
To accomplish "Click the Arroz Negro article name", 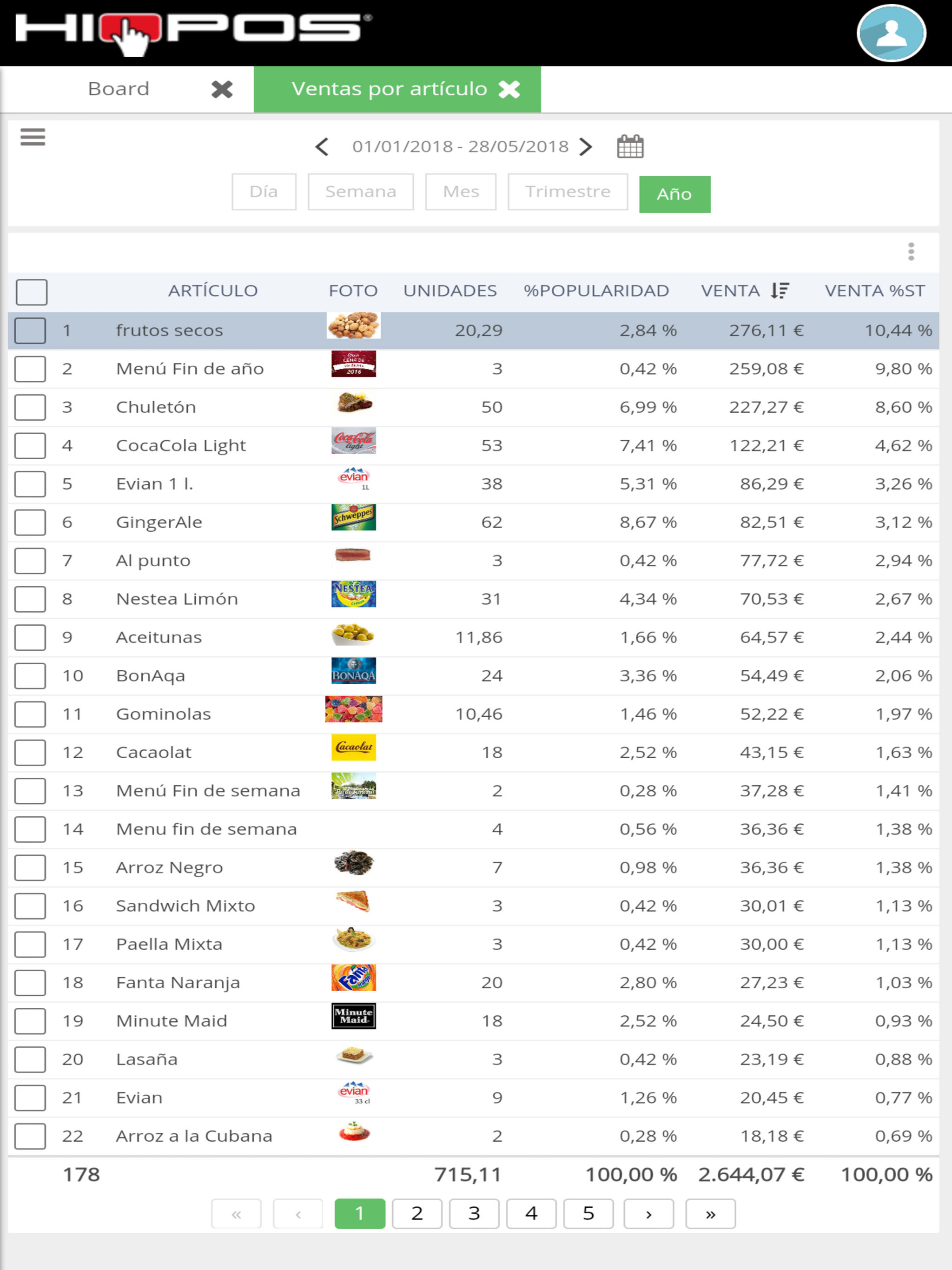I will [x=169, y=867].
